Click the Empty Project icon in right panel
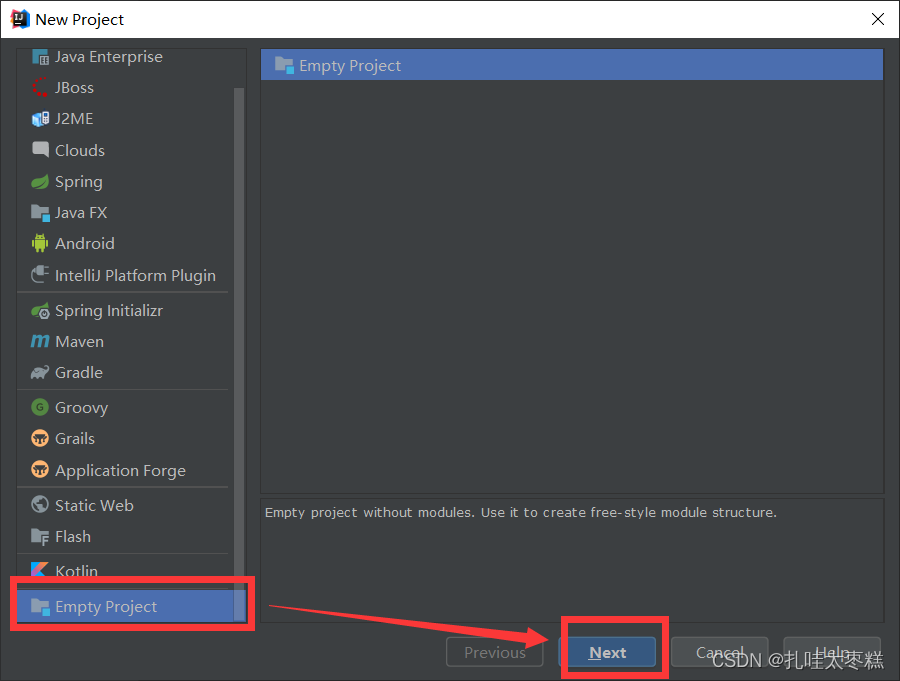Image resolution: width=900 pixels, height=681 pixels. click(x=284, y=65)
